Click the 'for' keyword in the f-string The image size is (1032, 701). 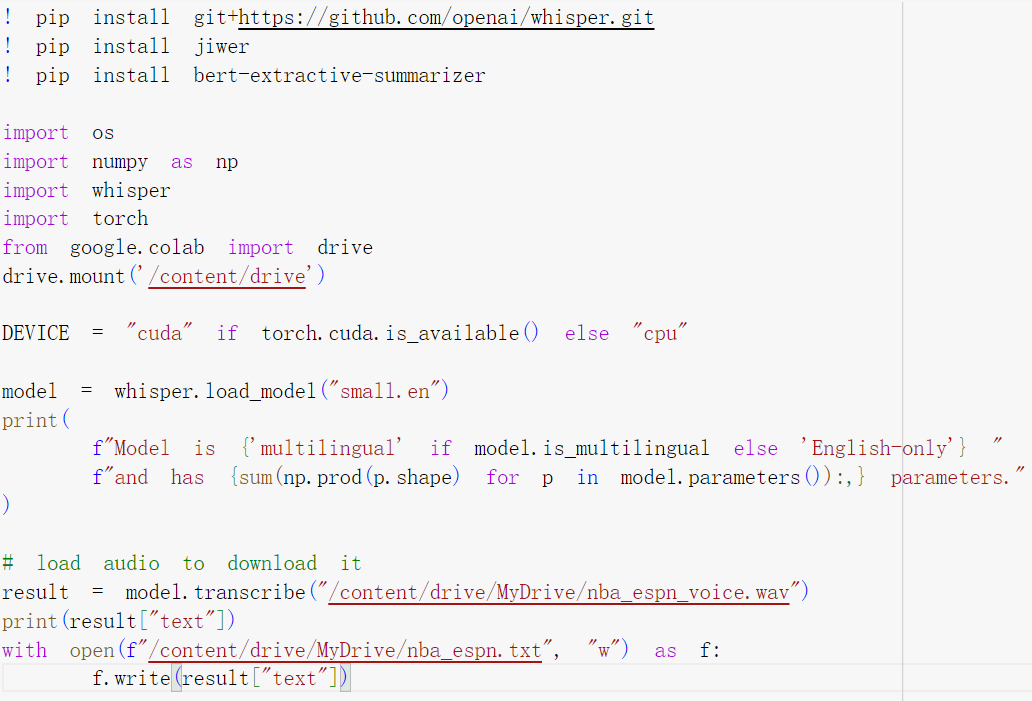coord(503,477)
